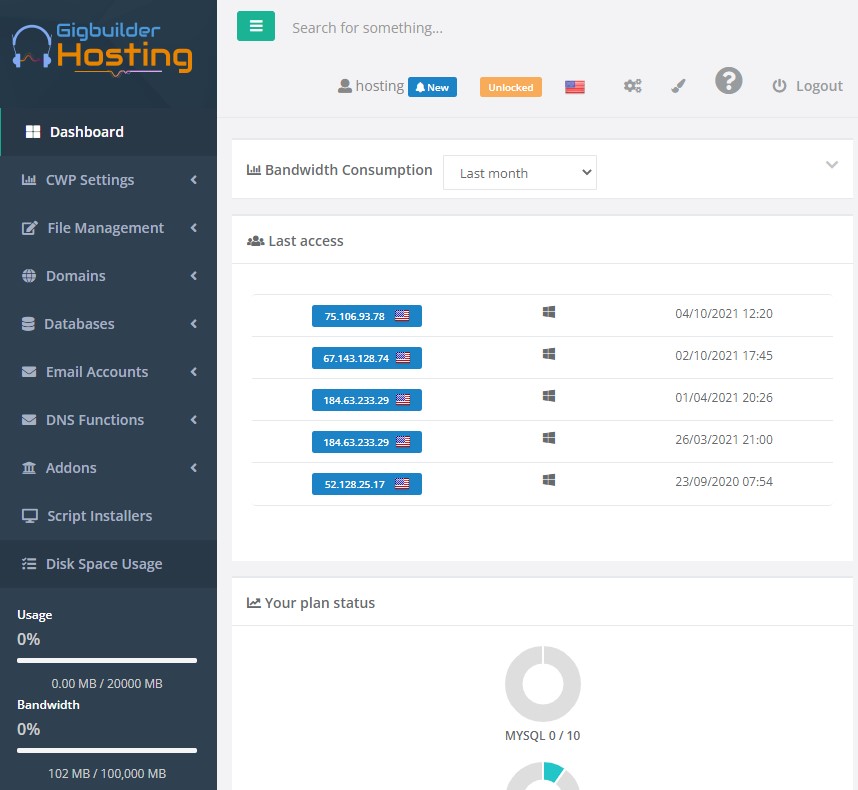Click the Windows icon beside 75.106.93.78
Viewport: 858px width, 790px height.
(548, 313)
